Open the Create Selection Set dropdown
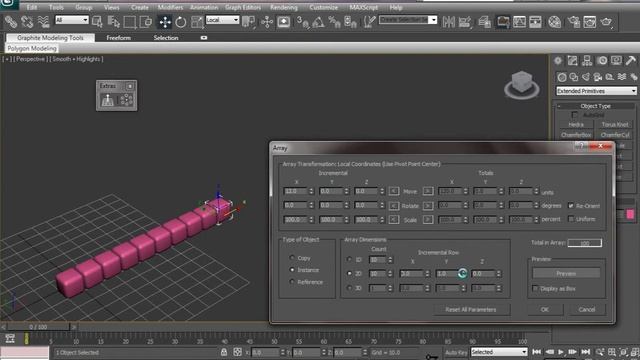Viewport: 640px width, 360px height. [408, 20]
